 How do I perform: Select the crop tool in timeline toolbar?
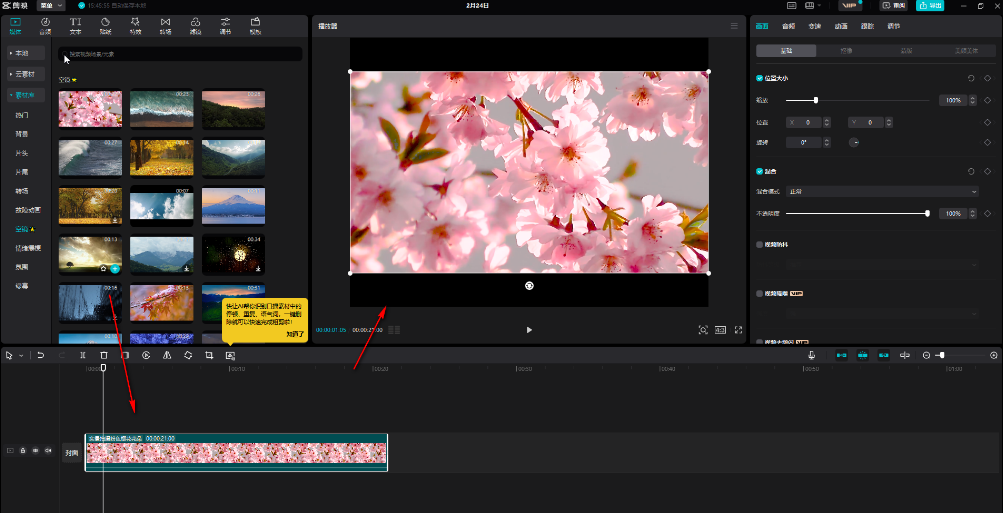pos(209,355)
